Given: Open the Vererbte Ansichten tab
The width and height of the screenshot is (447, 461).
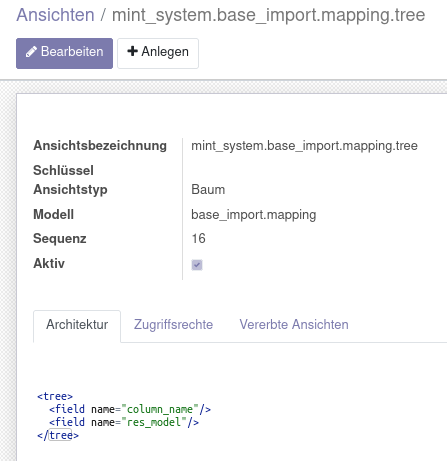Looking at the screenshot, I should click(x=294, y=325).
